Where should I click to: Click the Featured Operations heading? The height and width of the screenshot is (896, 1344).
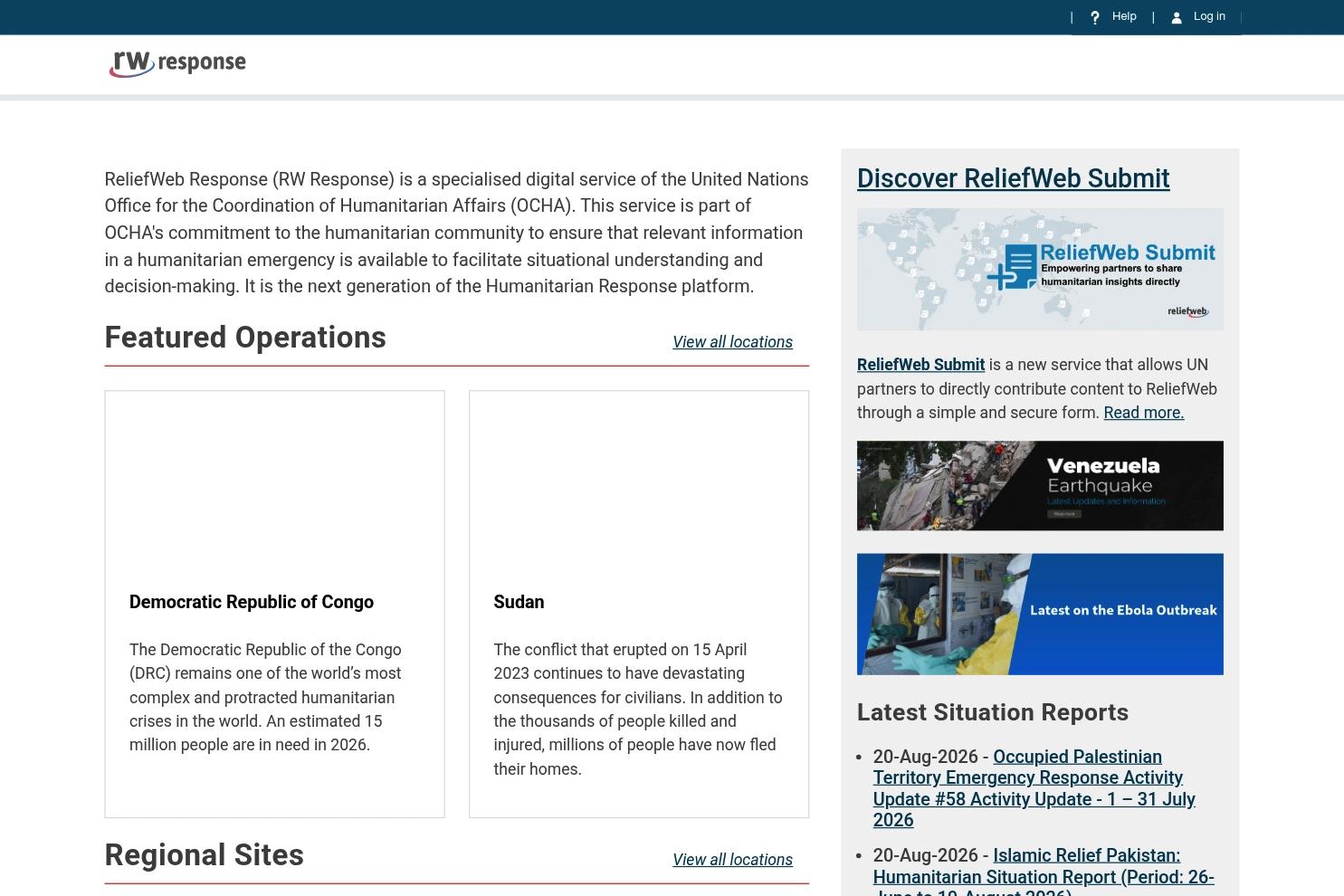245,338
